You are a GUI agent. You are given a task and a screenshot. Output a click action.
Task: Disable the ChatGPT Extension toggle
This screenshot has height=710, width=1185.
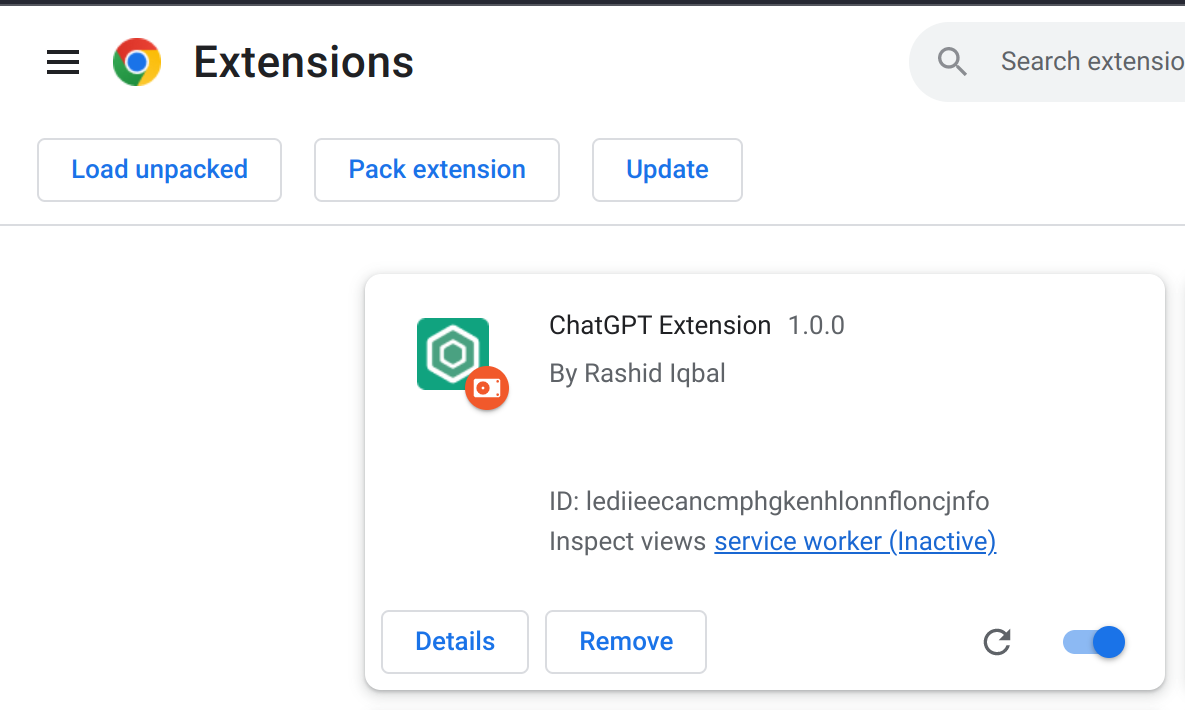1093,642
